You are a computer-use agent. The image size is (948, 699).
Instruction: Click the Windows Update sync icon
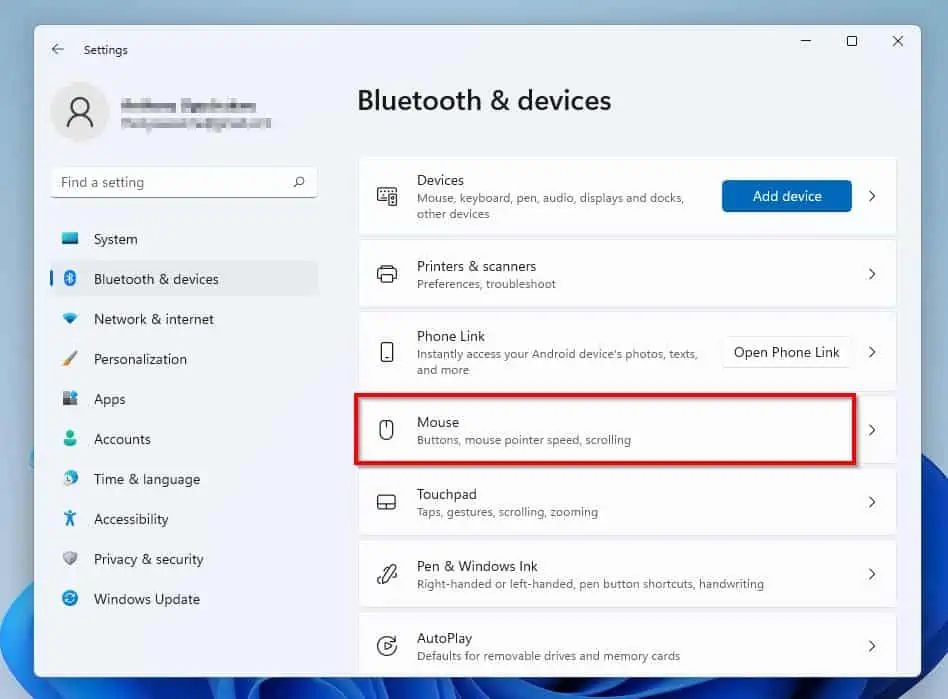tap(70, 598)
